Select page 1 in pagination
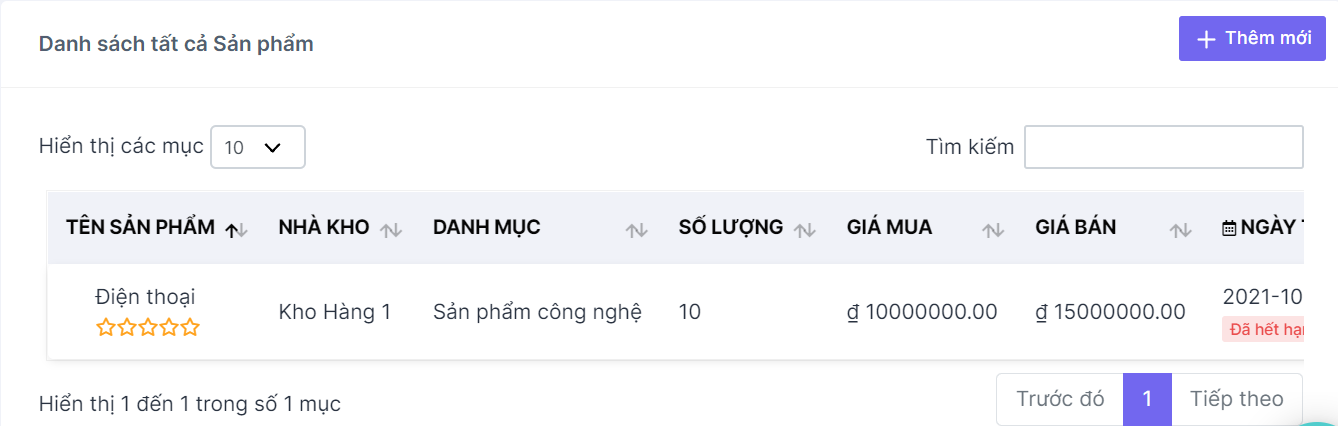The image size is (1338, 426). (x=1147, y=399)
